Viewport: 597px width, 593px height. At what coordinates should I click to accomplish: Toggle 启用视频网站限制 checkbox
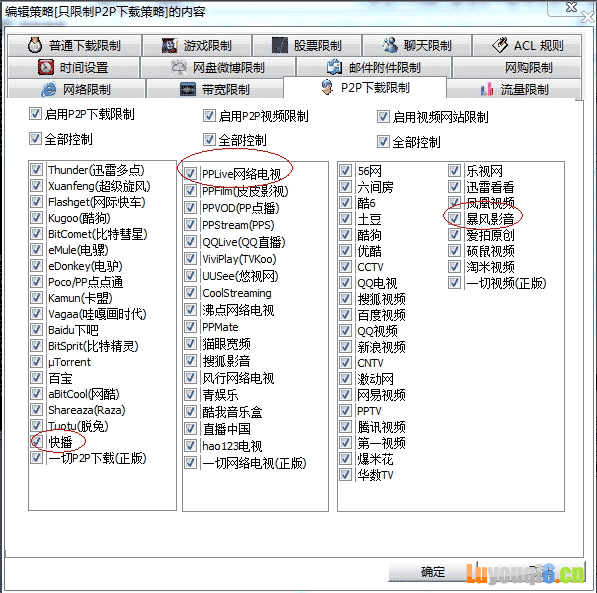tap(383, 117)
